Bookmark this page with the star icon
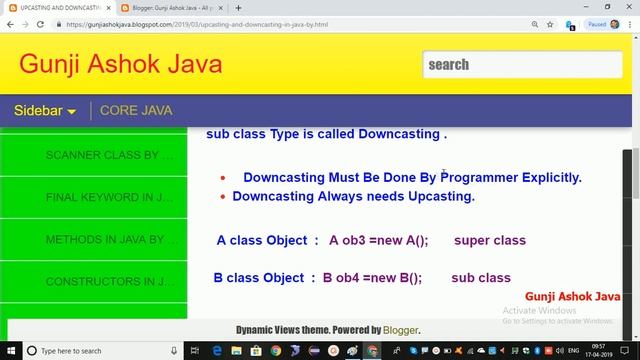This screenshot has width=640, height=360. click(x=550, y=24)
